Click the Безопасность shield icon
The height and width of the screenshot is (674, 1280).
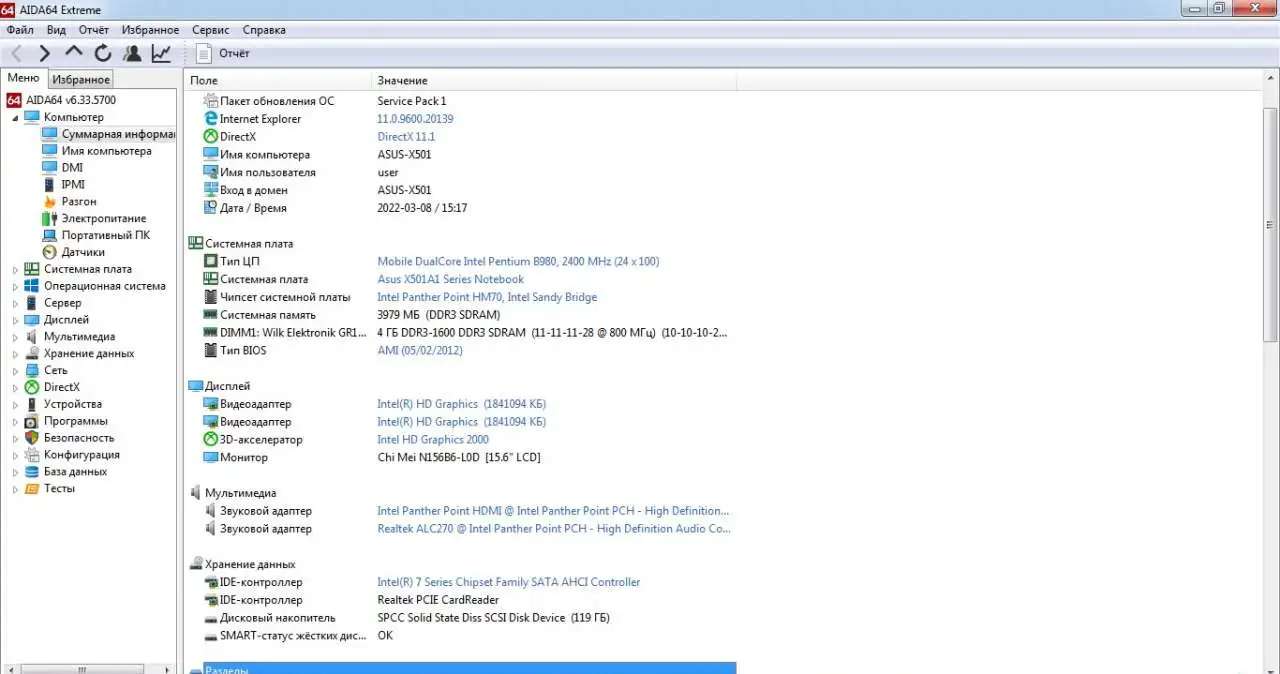pos(32,438)
